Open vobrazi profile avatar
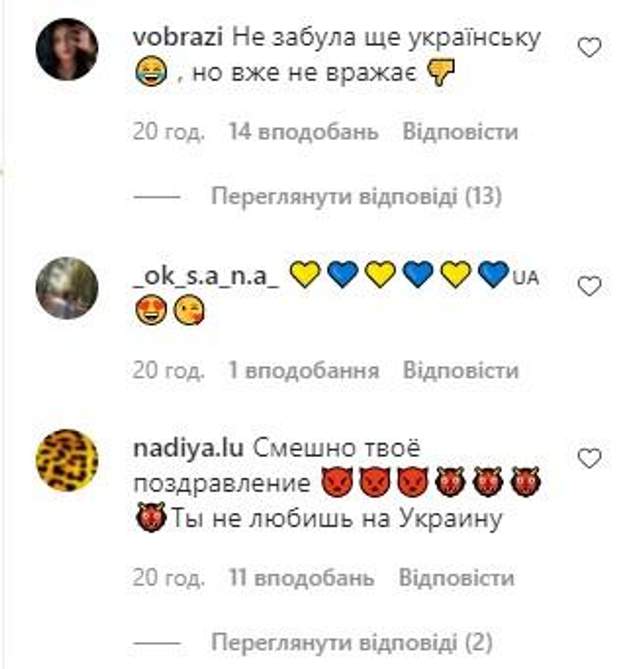The width and height of the screenshot is (640, 669). coord(67,49)
